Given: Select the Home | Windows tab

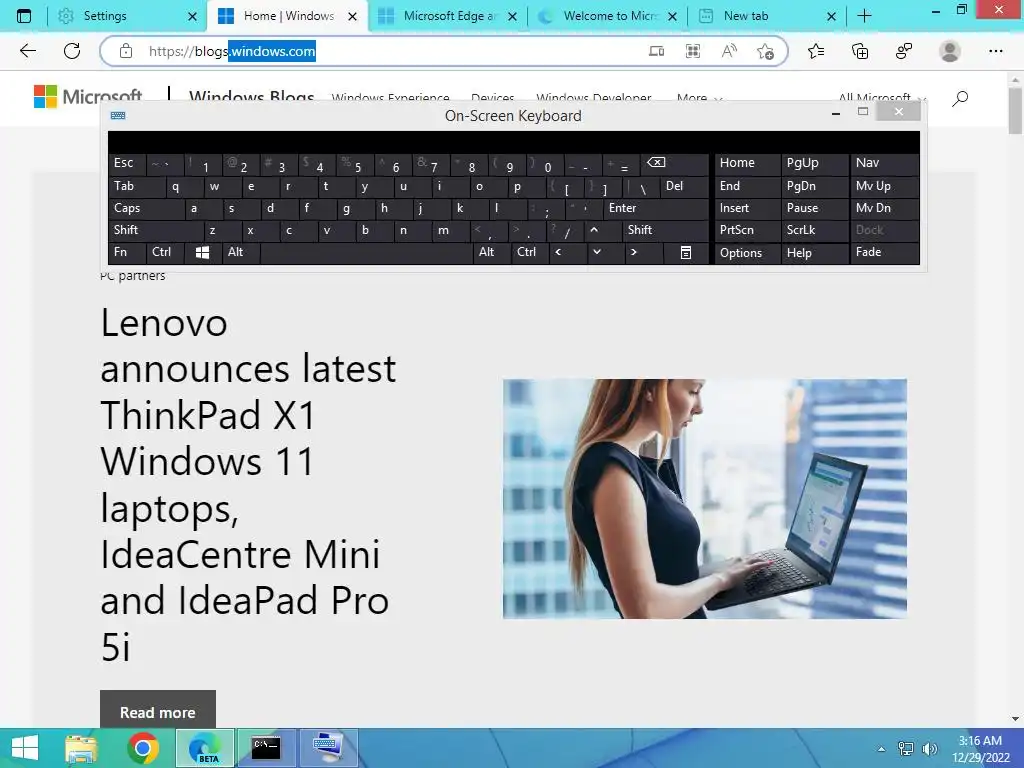Looking at the screenshot, I should coord(289,16).
